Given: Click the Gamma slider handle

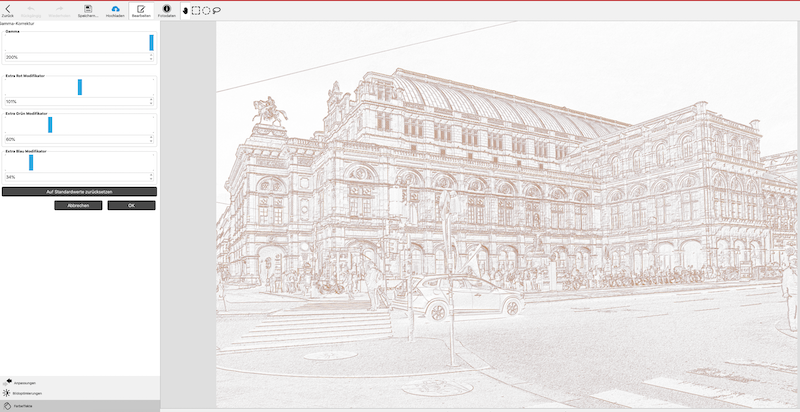Looking at the screenshot, I should pyautogui.click(x=151, y=43).
